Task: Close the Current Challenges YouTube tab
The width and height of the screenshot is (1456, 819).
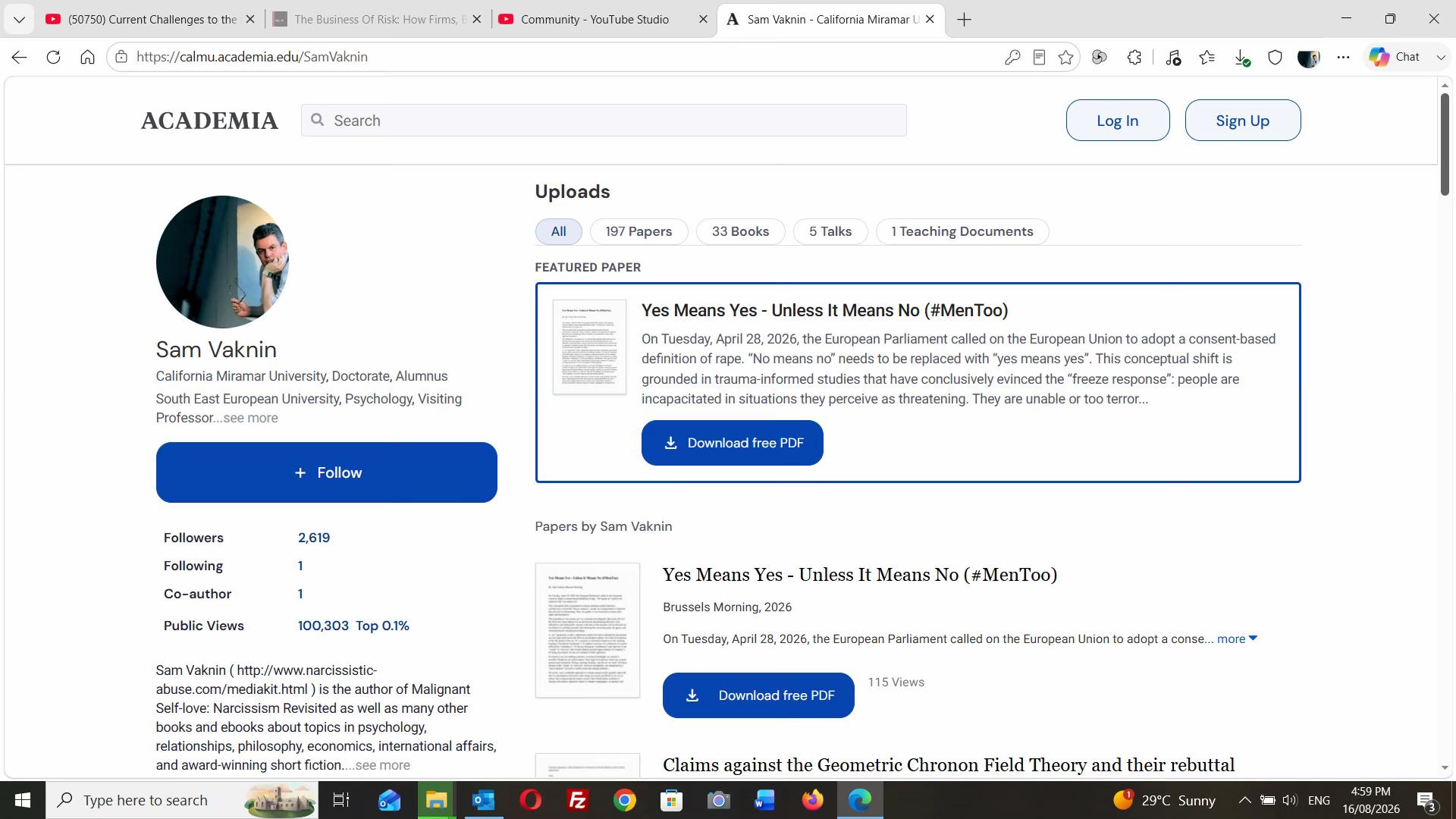Action: [x=250, y=19]
